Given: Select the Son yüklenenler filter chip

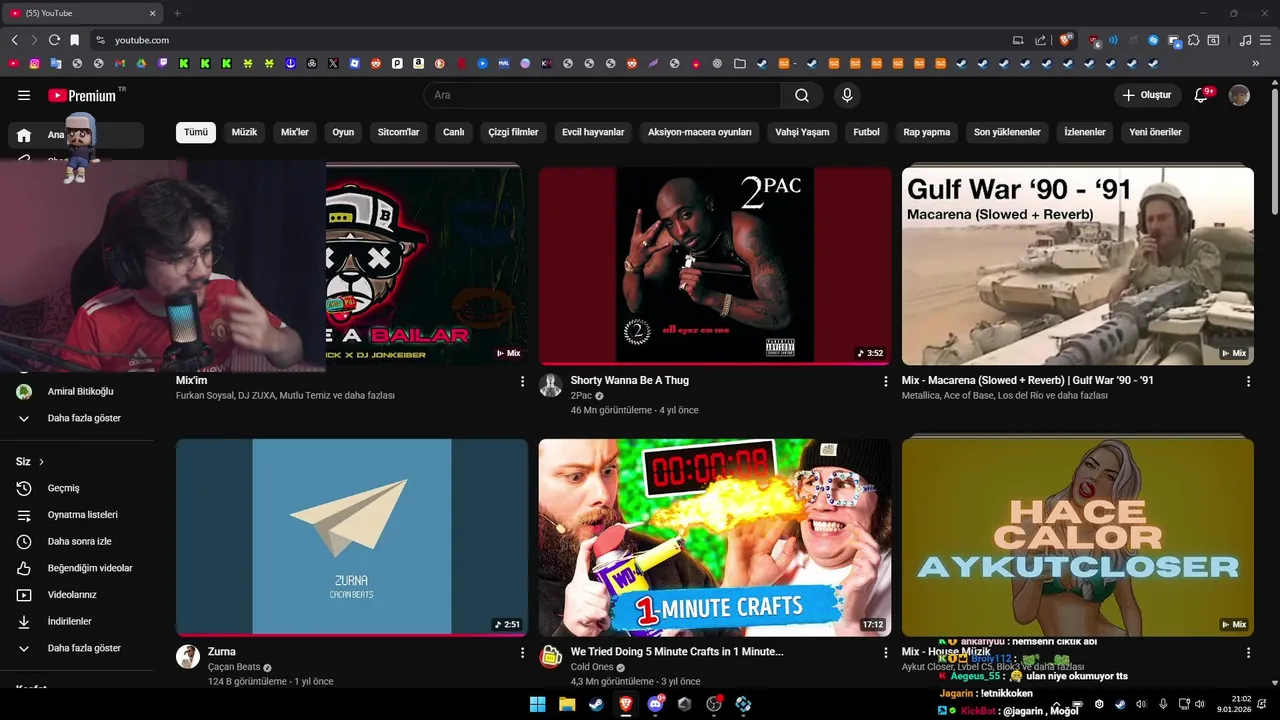Looking at the screenshot, I should pos(1007,132).
